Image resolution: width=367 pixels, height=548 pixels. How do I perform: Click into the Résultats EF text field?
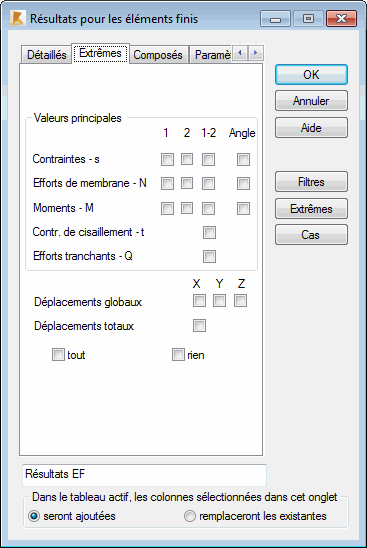point(144,475)
